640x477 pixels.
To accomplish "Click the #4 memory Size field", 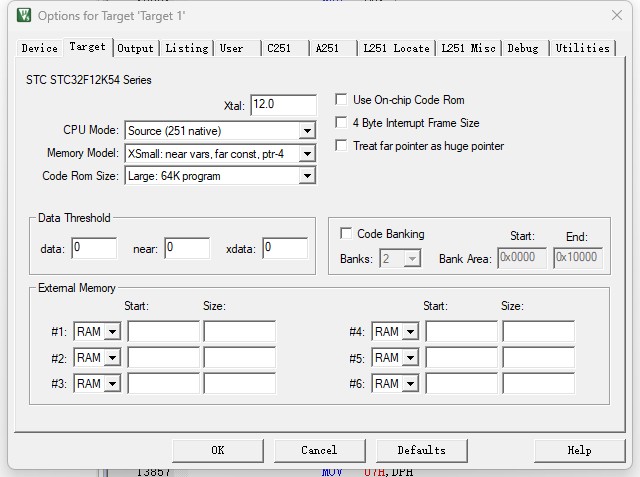I will point(539,331).
